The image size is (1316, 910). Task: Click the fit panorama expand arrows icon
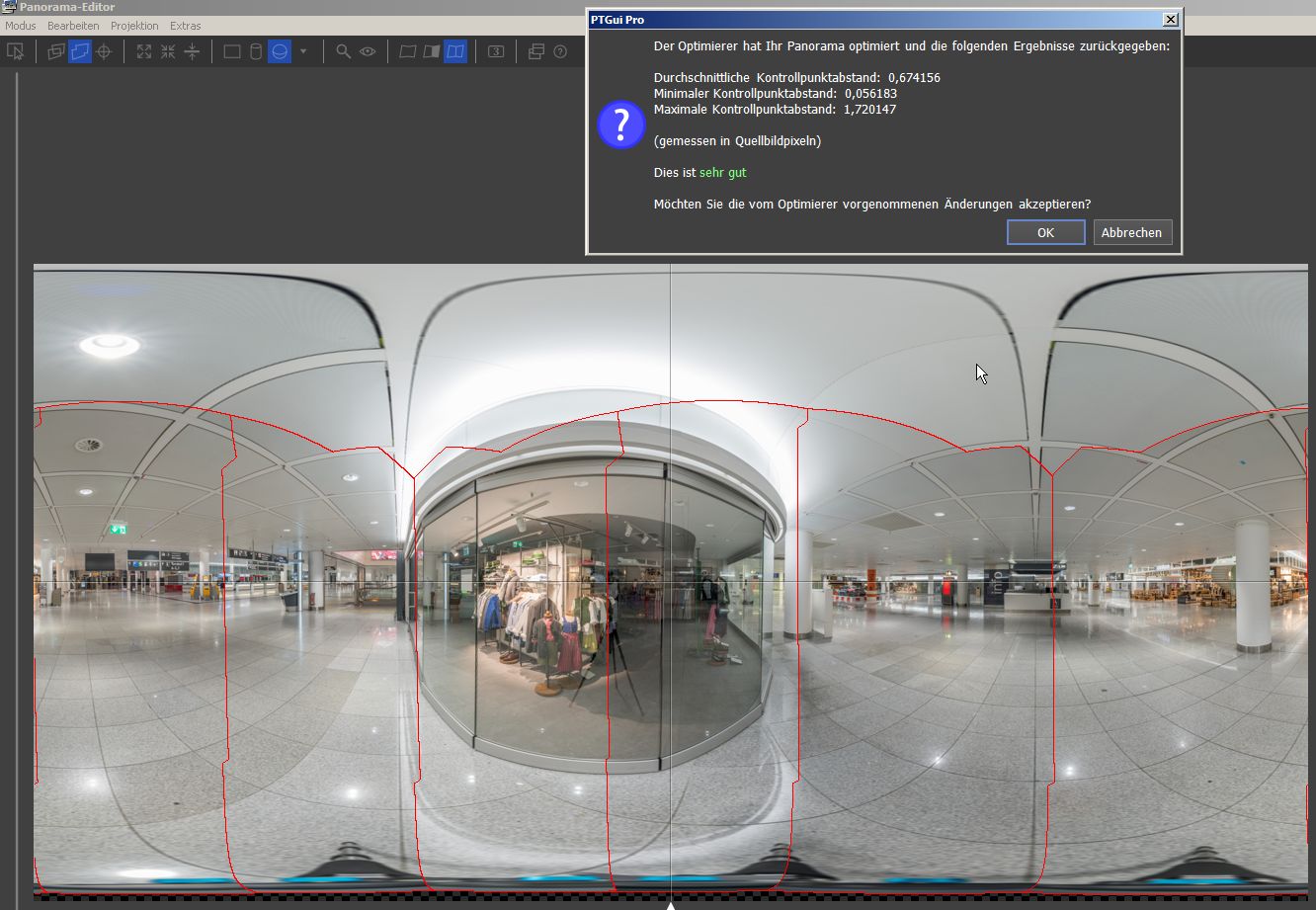(x=144, y=51)
